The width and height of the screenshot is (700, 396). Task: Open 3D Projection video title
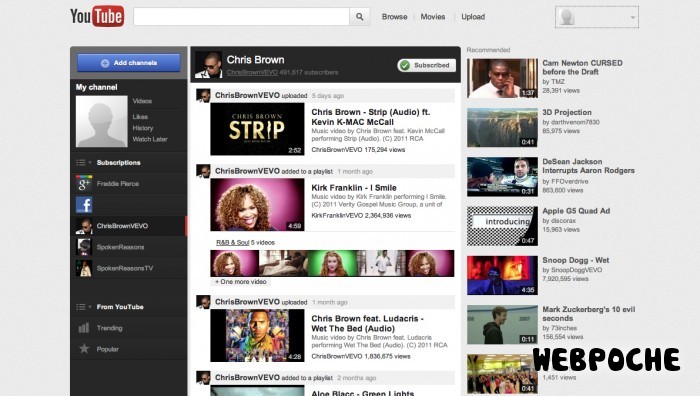(567, 113)
